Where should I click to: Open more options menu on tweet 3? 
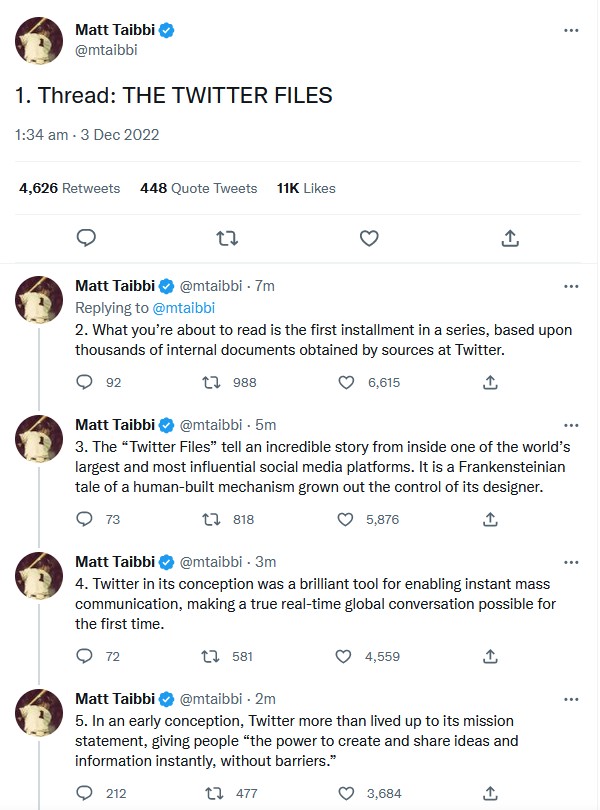click(x=571, y=425)
